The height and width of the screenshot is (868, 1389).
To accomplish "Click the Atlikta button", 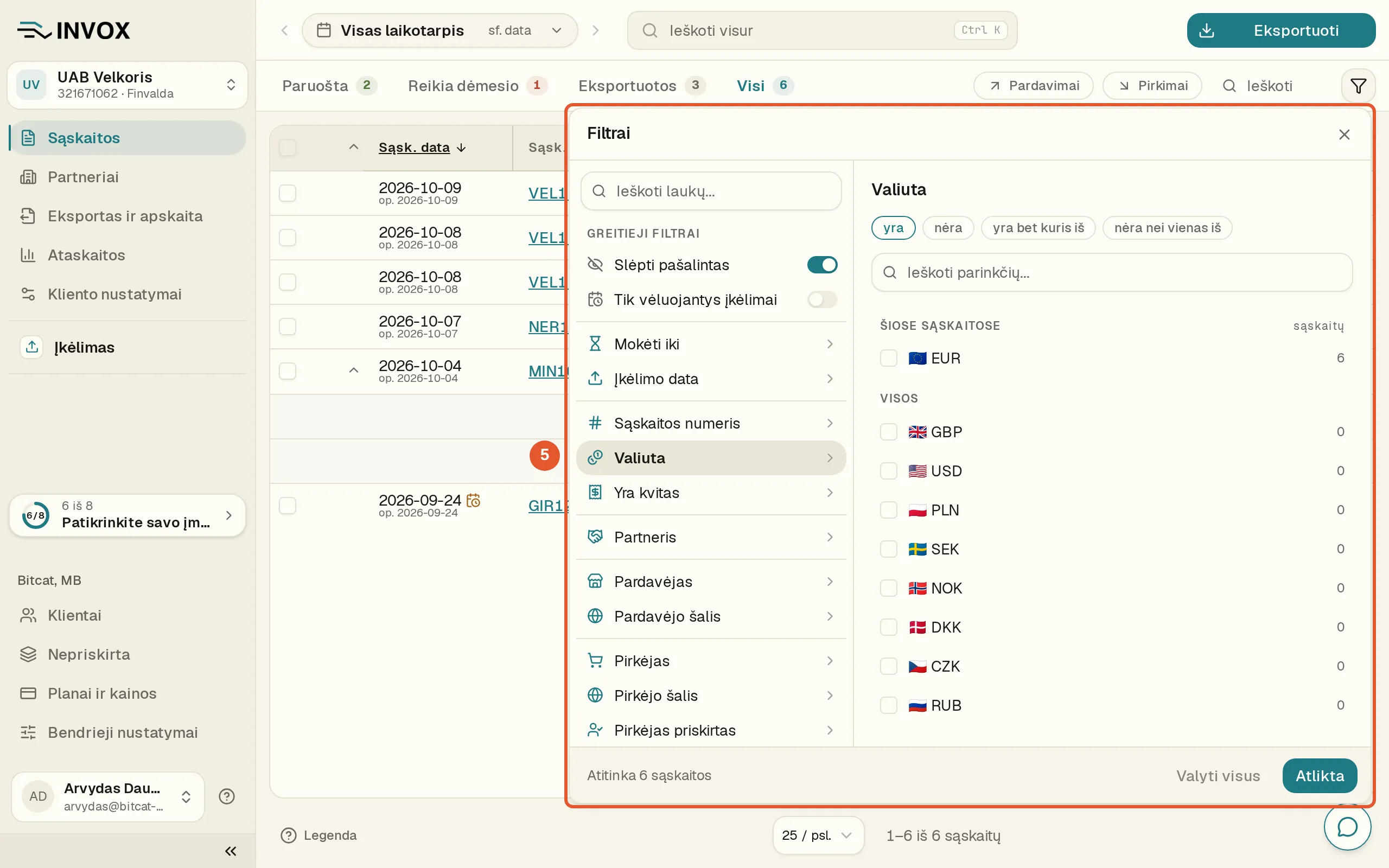I will click(x=1320, y=776).
